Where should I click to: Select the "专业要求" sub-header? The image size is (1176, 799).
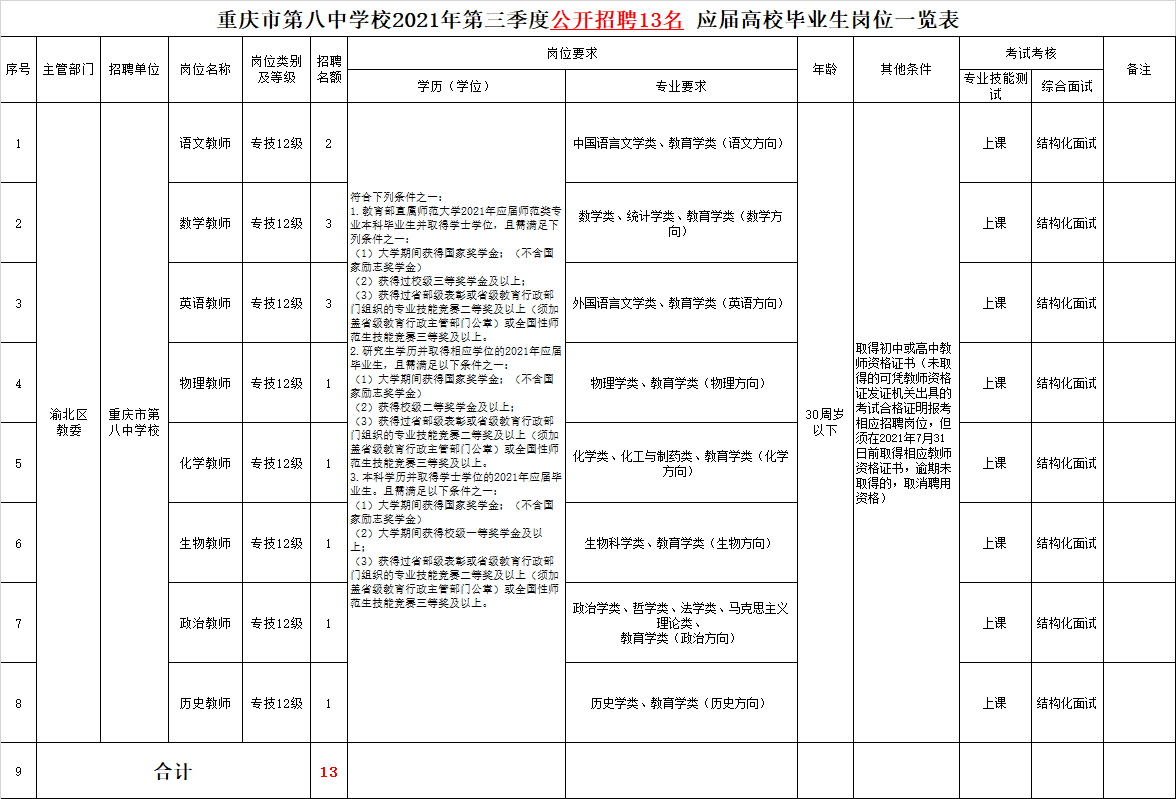pos(681,86)
